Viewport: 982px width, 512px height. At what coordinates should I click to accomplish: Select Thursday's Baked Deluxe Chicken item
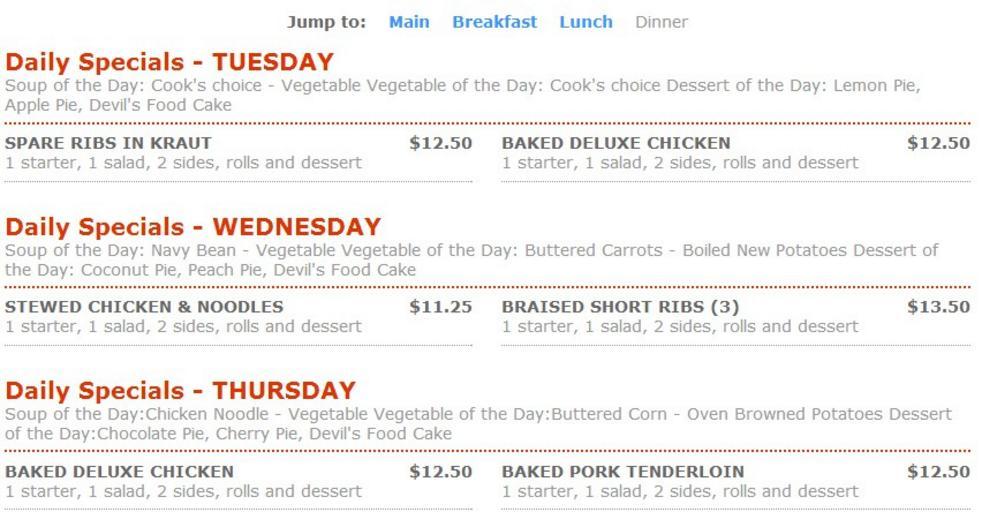click(x=119, y=471)
